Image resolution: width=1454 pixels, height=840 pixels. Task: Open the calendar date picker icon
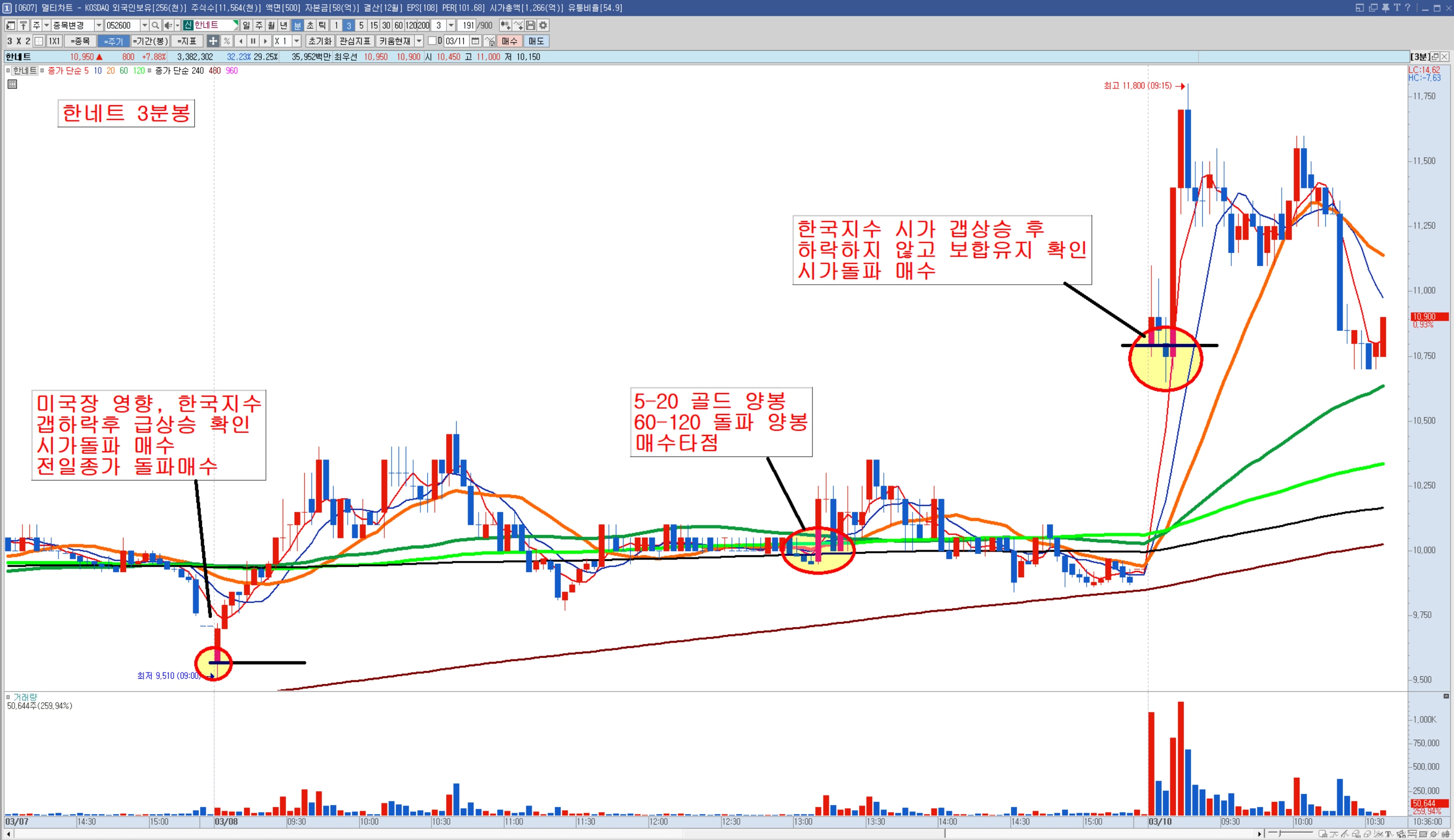pyautogui.click(x=475, y=41)
